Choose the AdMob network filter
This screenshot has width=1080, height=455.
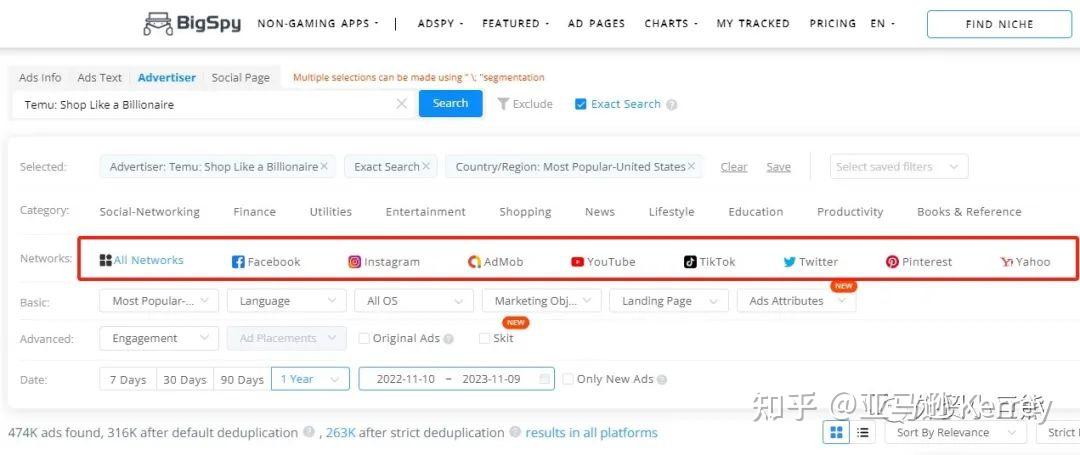[x=475, y=262]
